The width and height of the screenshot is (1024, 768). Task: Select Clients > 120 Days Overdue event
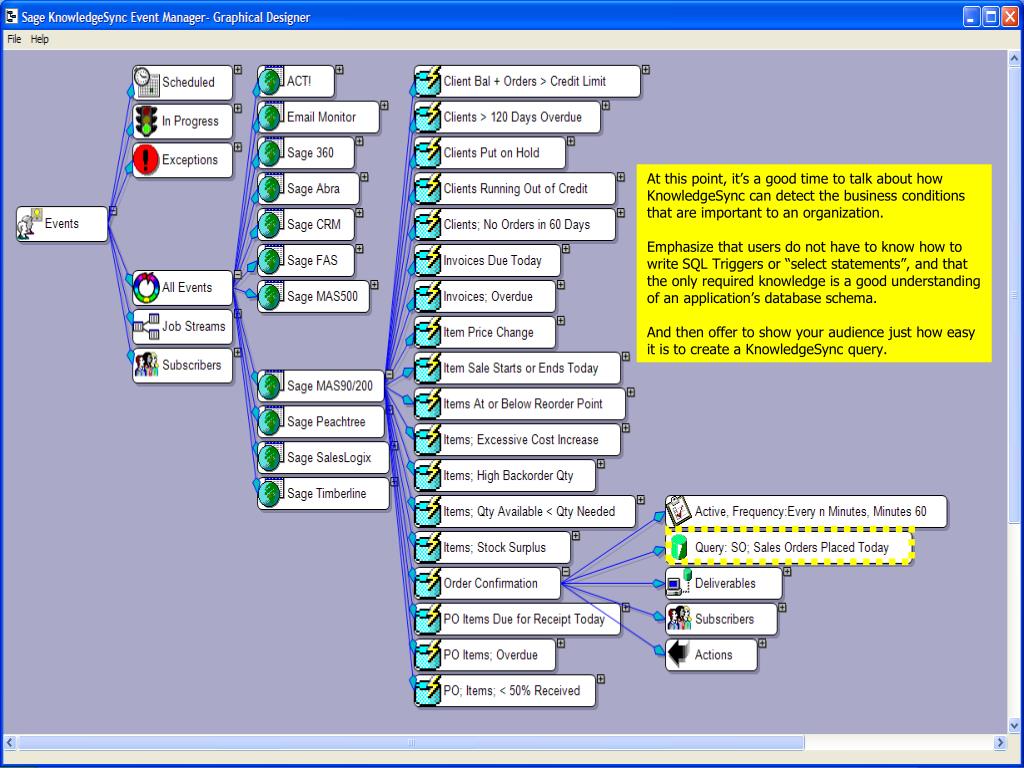pyautogui.click(x=507, y=118)
